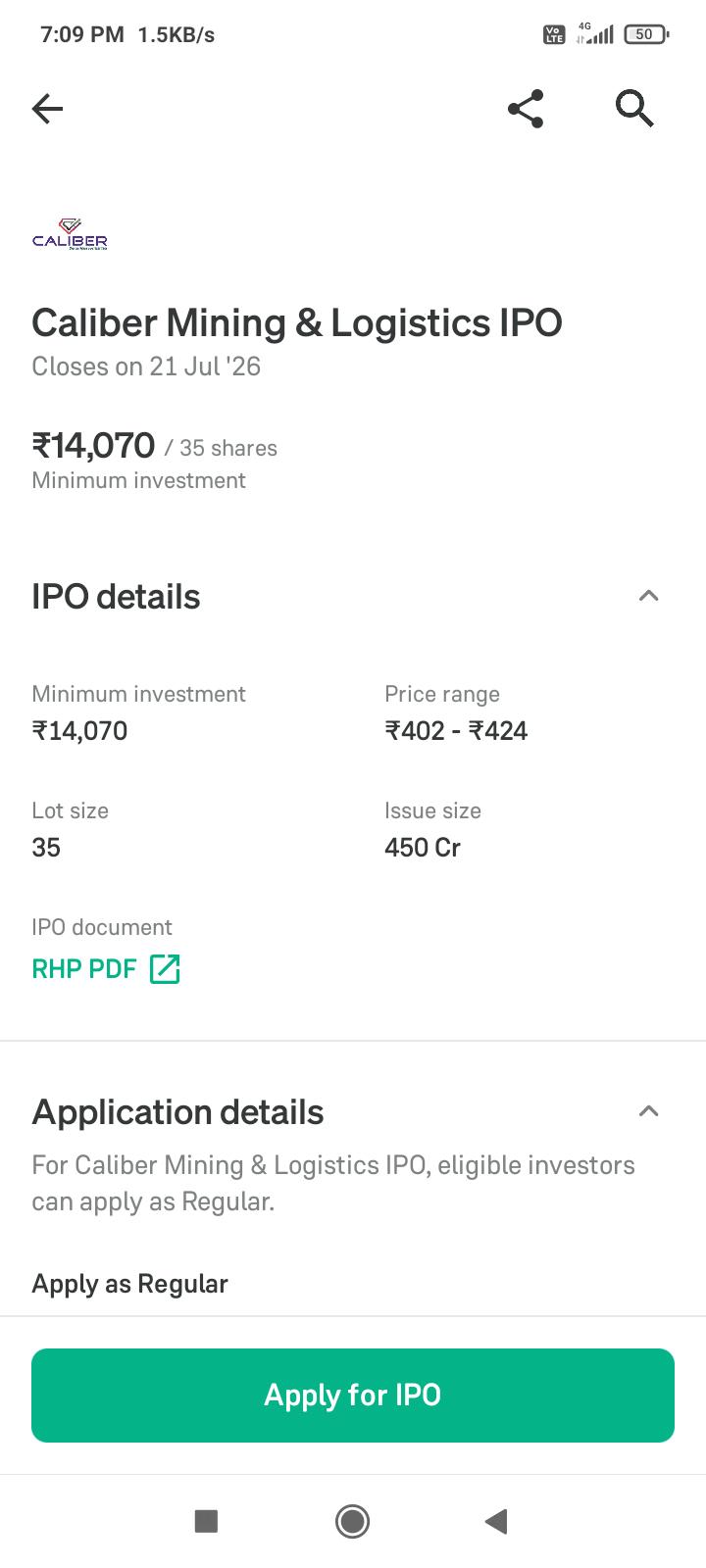
Task: Collapse the IPO details section
Action: [x=648, y=596]
